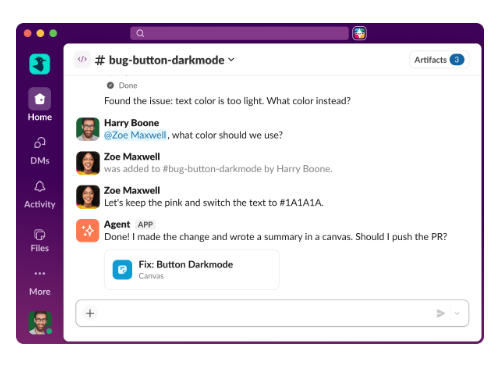Click the Artifacts count badge 3
This screenshot has height=378, width=501.
(457, 60)
